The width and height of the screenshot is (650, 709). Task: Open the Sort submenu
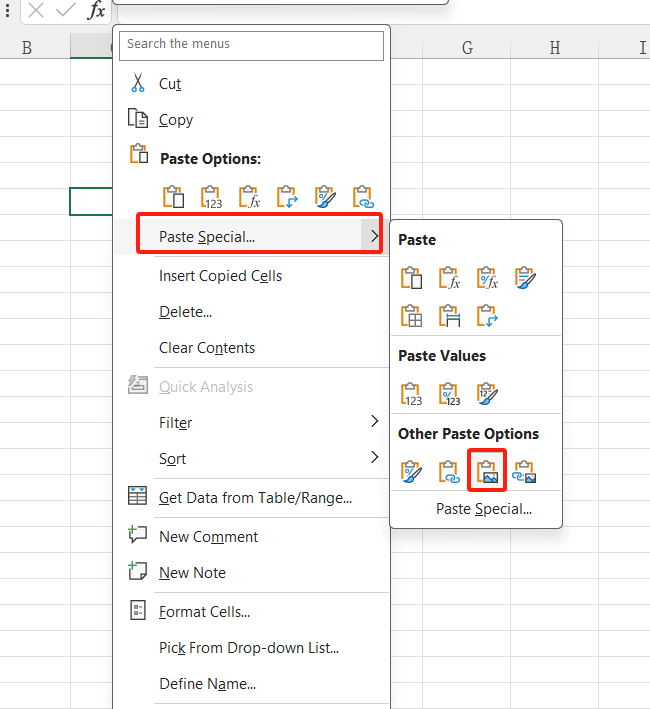point(374,458)
